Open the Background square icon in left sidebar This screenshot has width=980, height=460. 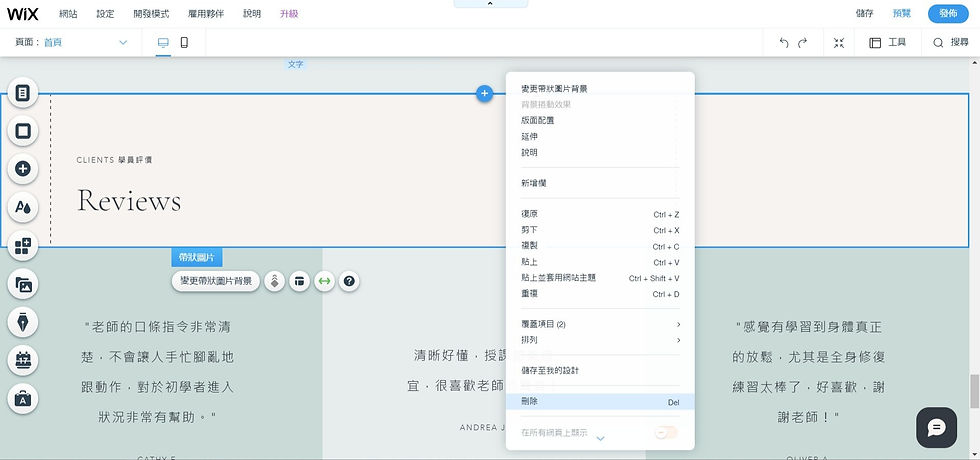23,131
